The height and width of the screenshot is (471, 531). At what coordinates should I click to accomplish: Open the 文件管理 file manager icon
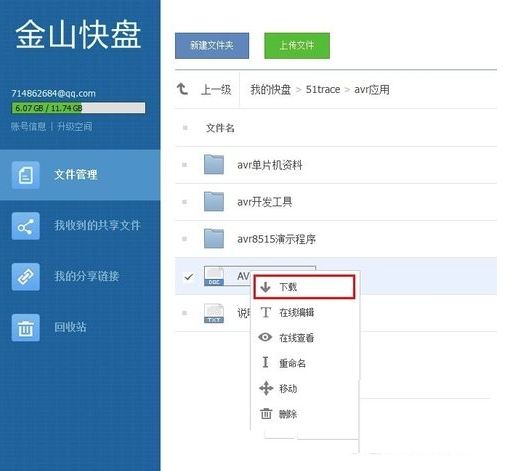(25, 175)
